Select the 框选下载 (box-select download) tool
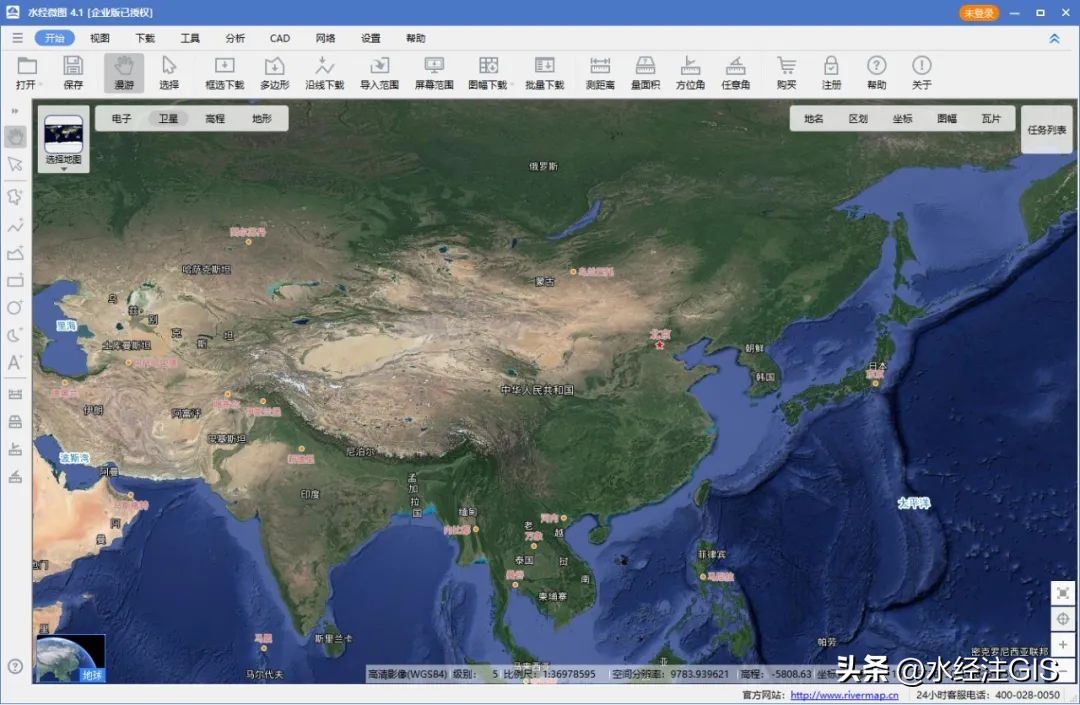 pos(225,72)
